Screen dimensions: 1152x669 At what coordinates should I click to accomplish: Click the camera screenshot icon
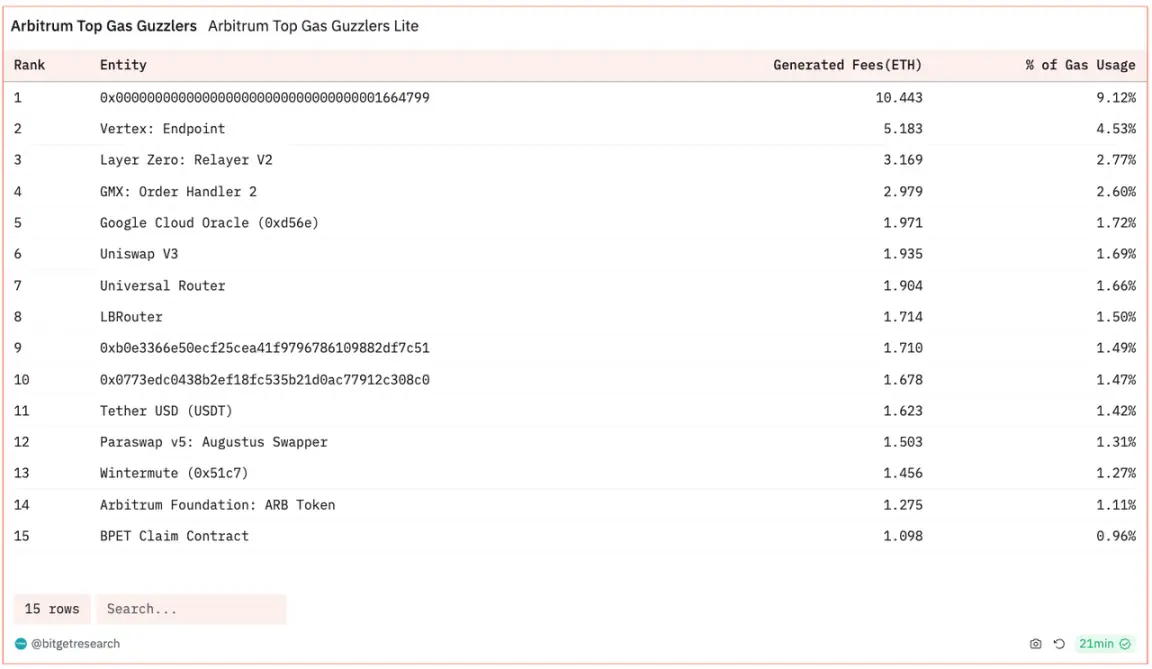point(1035,644)
